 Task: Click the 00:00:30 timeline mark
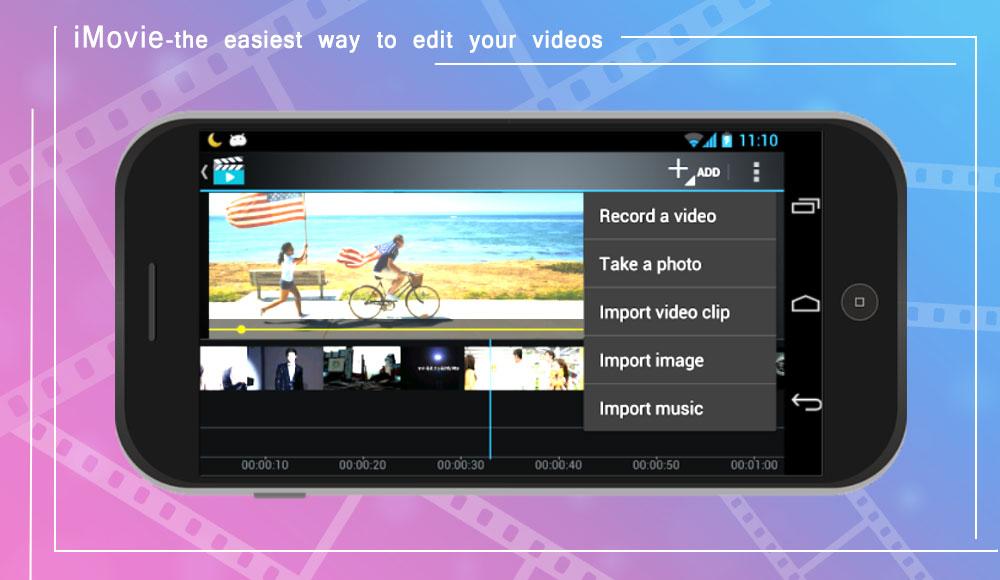460,465
